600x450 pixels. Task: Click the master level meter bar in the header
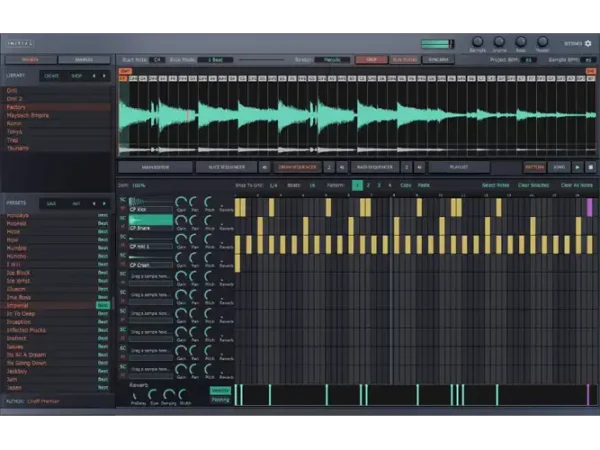[437, 44]
